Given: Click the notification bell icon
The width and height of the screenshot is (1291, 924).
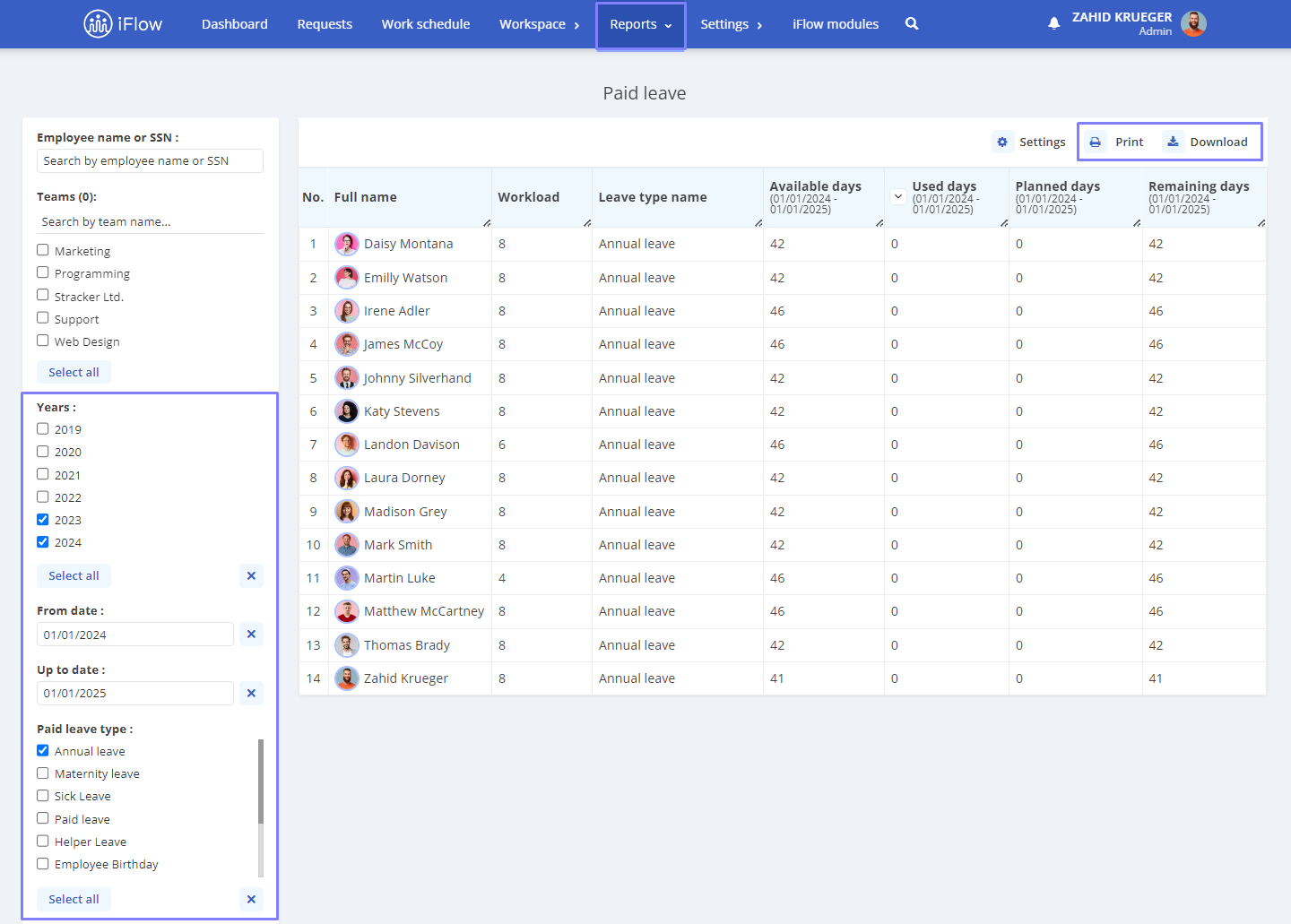Looking at the screenshot, I should (x=1054, y=23).
